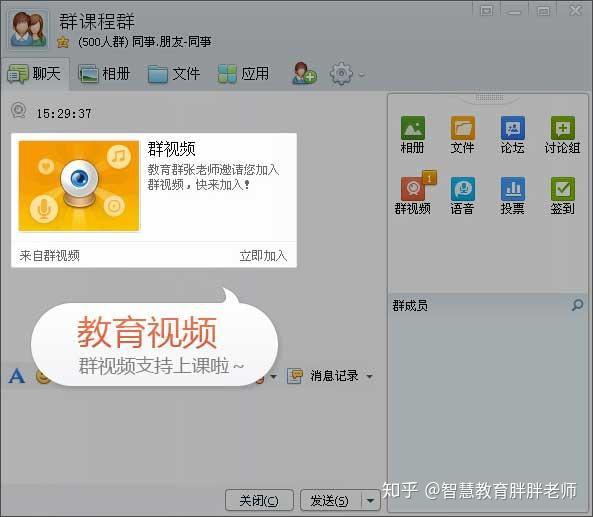This screenshot has height=517, width=593.
Task: Click the 发送(S) send button
Action: point(330,500)
